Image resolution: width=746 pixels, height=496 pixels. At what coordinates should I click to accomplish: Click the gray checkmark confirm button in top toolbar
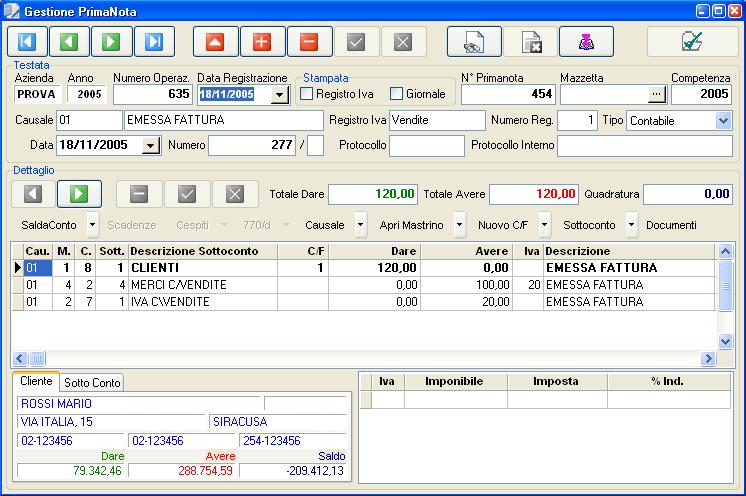(x=356, y=42)
